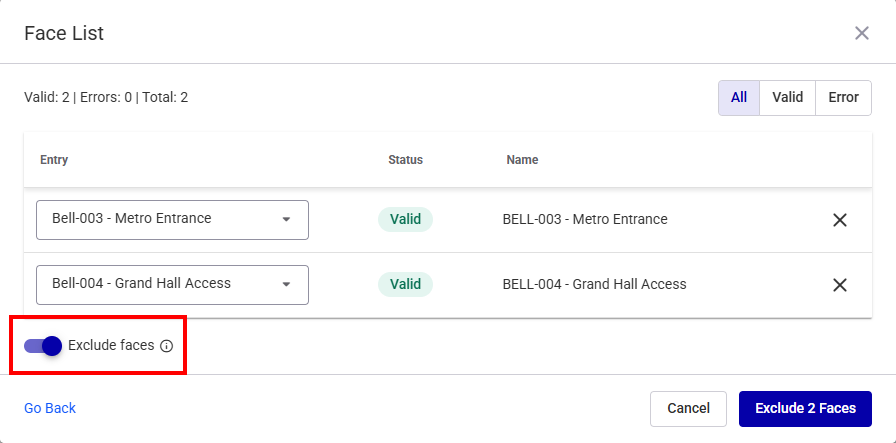Image resolution: width=896 pixels, height=443 pixels.
Task: Remove the BELL-003 Metro Entrance row
Action: tap(839, 220)
